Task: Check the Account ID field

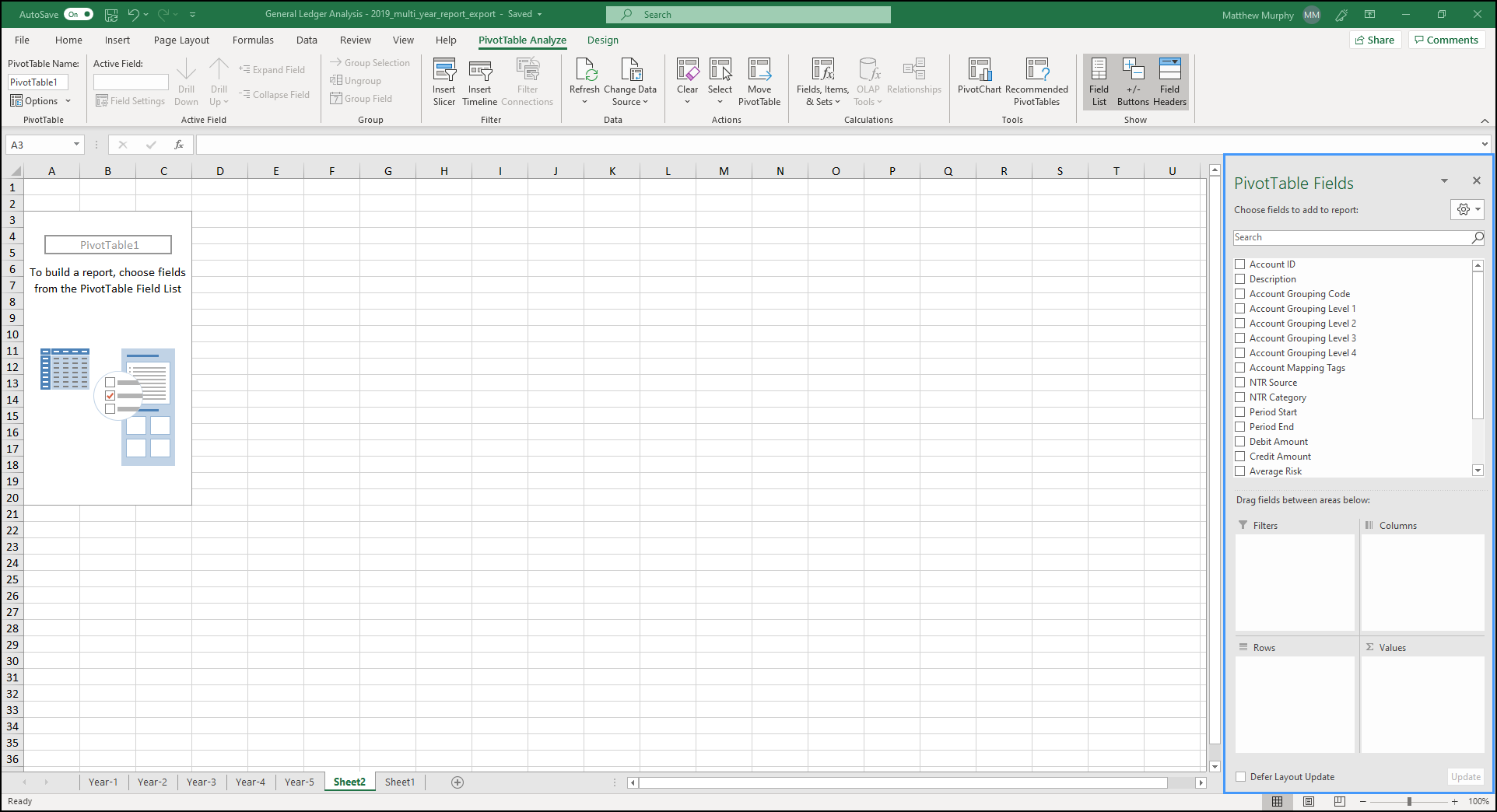Action: (x=1240, y=264)
